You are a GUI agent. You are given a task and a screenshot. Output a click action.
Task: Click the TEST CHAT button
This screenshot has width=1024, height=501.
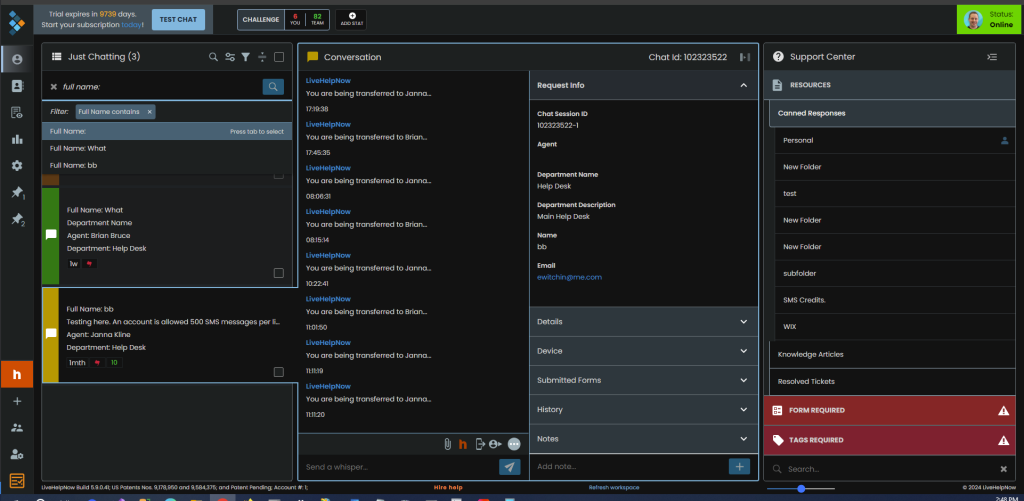coord(179,18)
